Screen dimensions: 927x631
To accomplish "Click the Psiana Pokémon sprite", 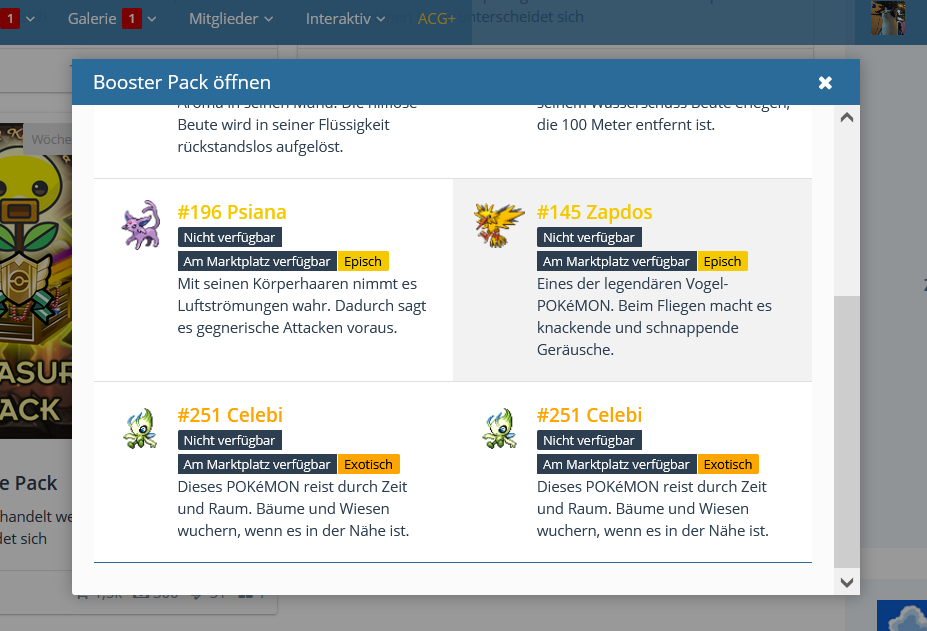I will pos(140,224).
